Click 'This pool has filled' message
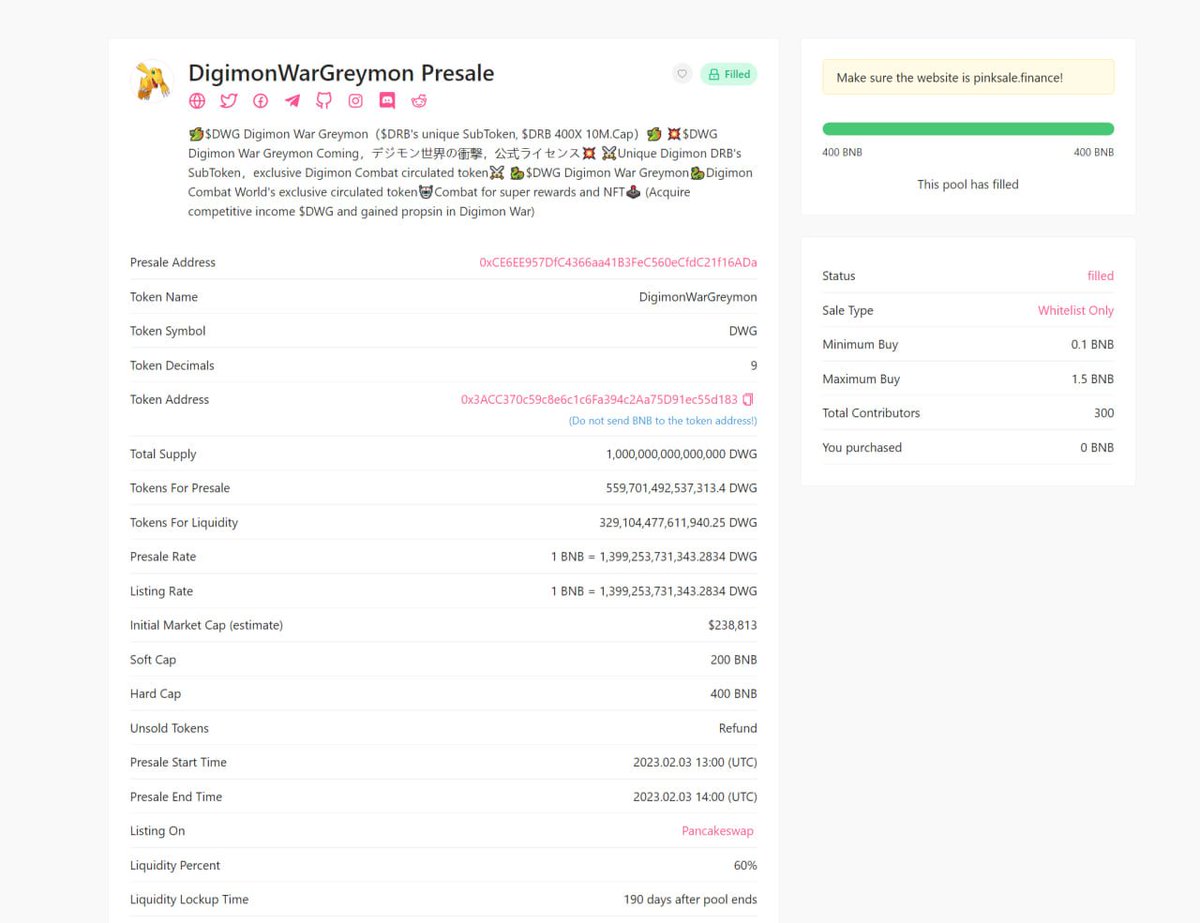The image size is (1200, 923). pyautogui.click(x=968, y=184)
